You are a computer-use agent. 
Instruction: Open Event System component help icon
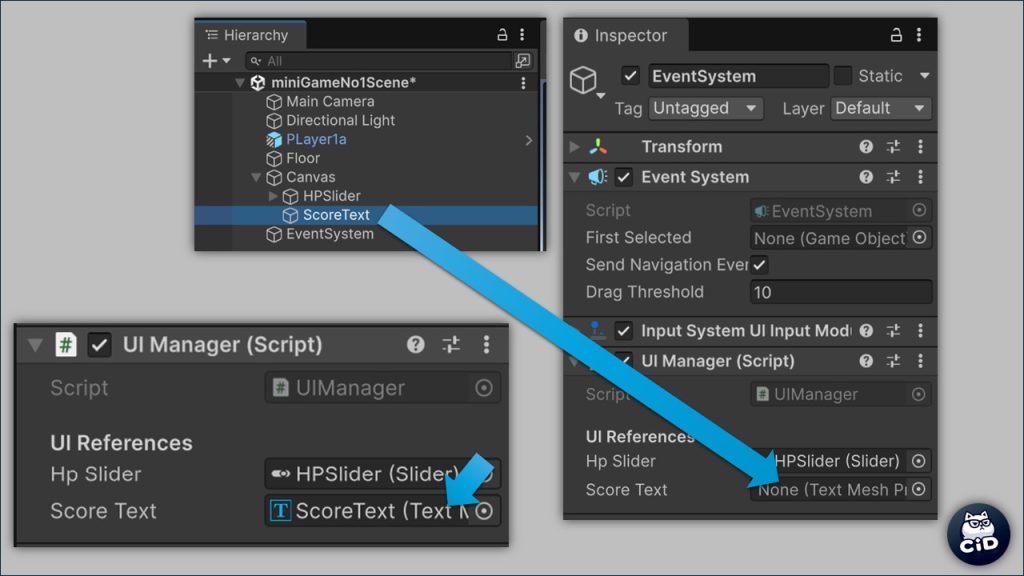[866, 177]
